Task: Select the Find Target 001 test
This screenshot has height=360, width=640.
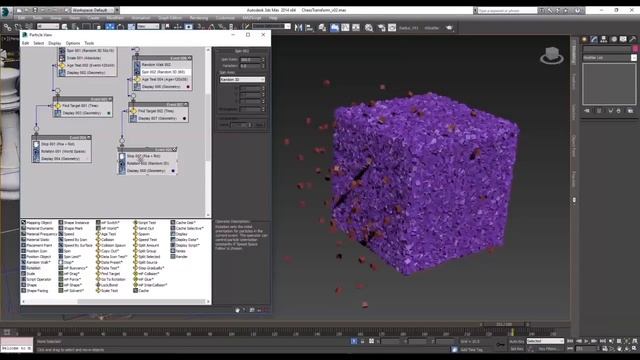Action: 82,106
